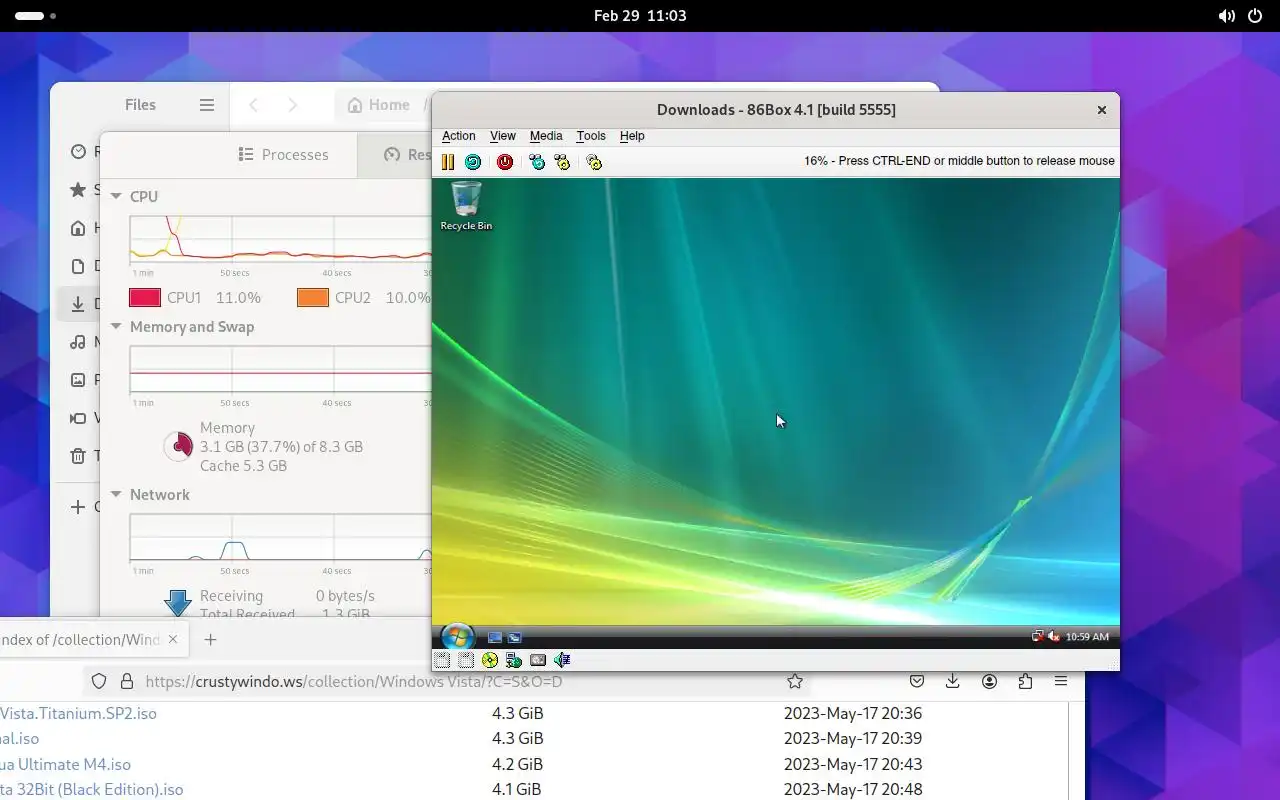1280x800 pixels.
Task: Click the CD-ROM status bar icon
Action: click(x=489, y=660)
